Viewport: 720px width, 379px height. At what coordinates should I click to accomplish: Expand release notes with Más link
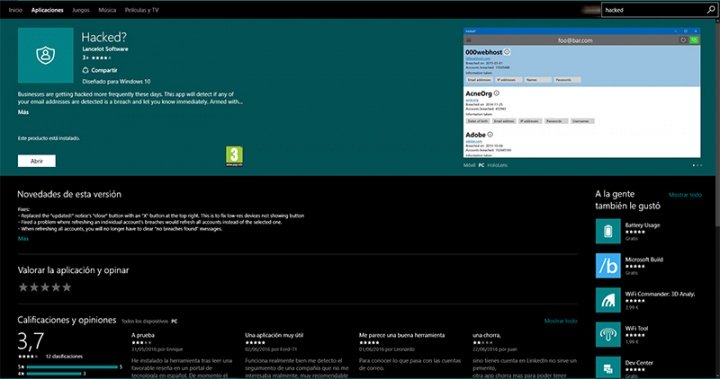click(x=23, y=238)
